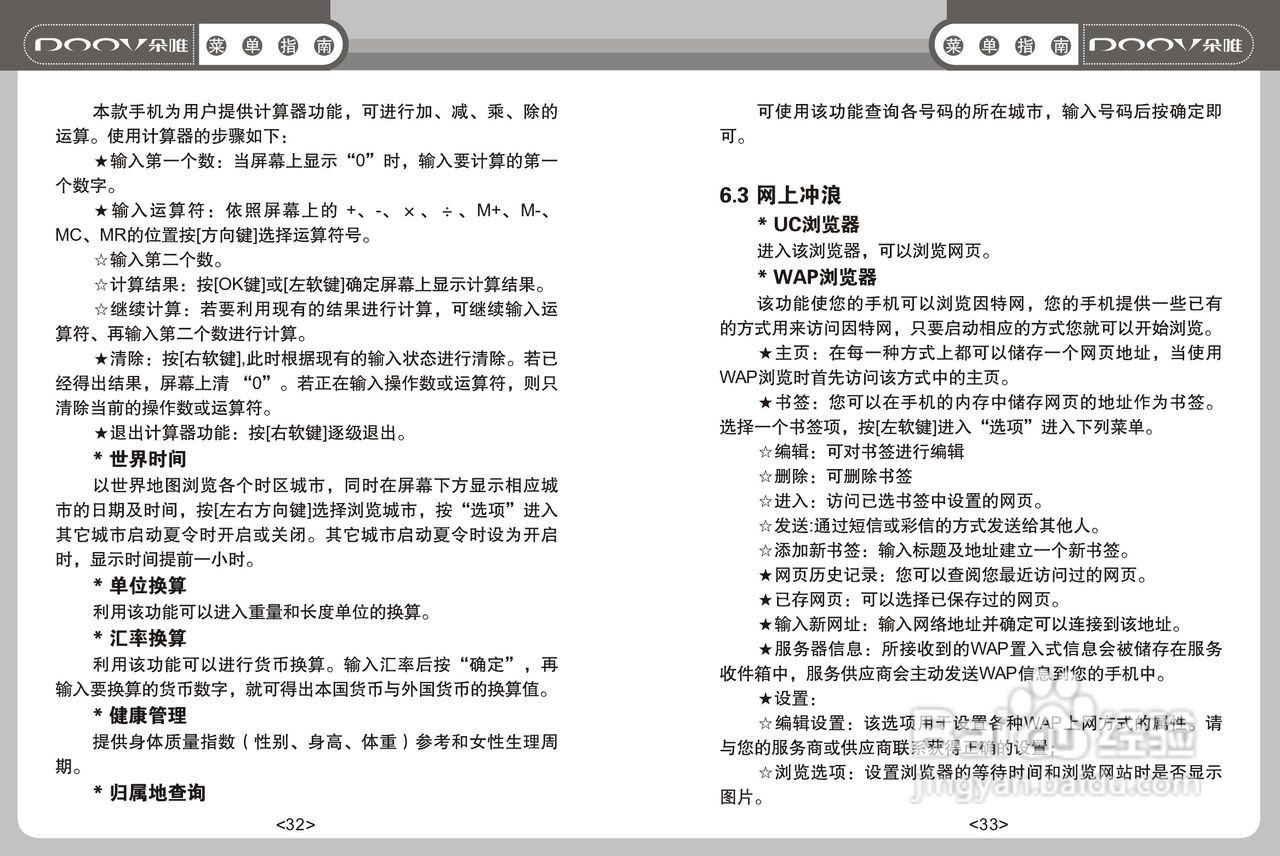Expand the * 世界时间 section
Image resolution: width=1280 pixels, height=856 pixels.
(x=139, y=459)
